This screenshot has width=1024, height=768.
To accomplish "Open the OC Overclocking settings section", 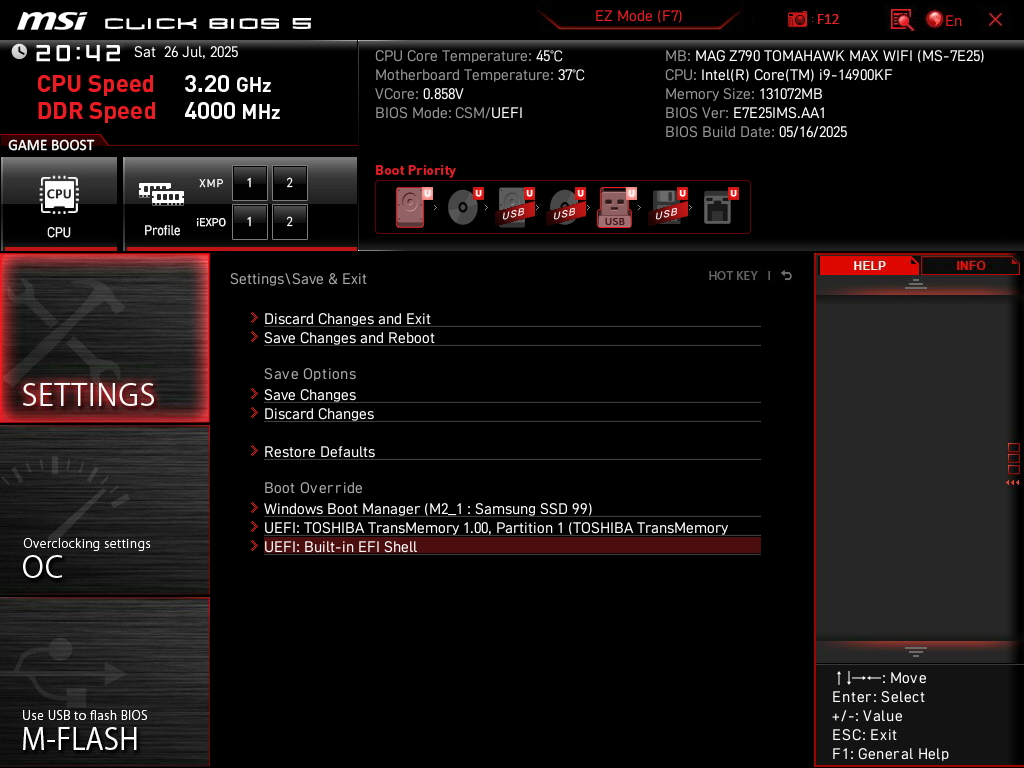I will 105,511.
